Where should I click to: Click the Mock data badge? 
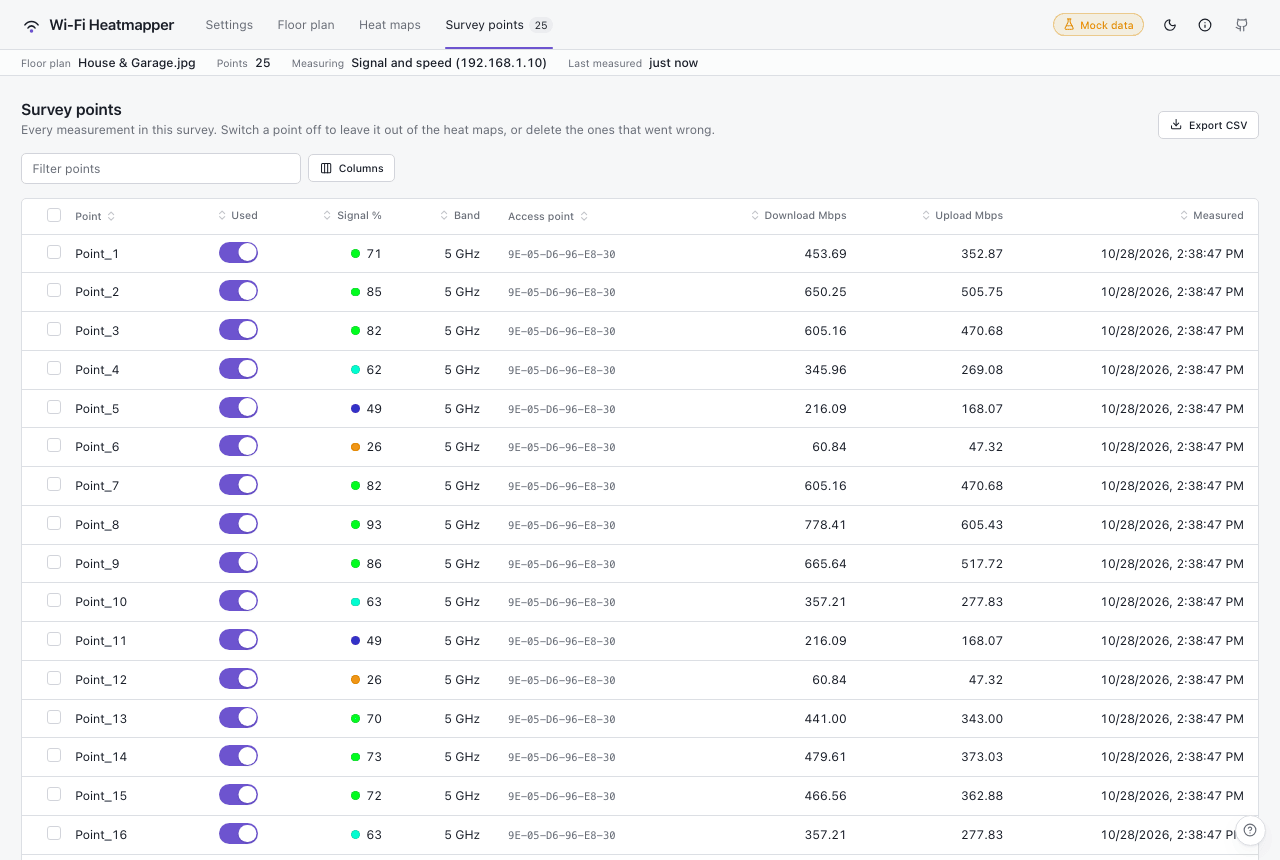point(1098,25)
